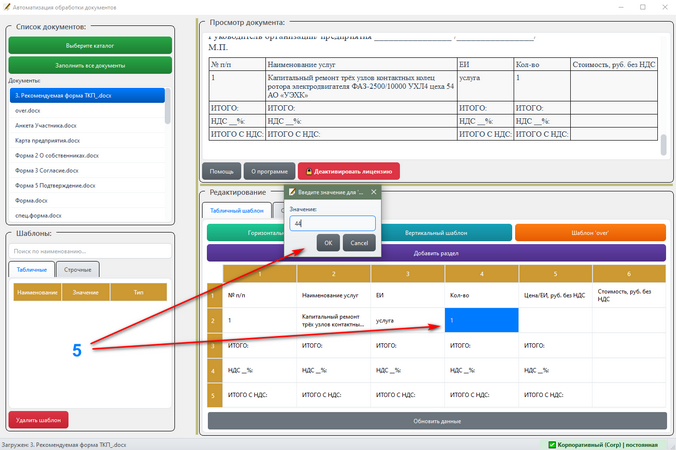
Task: Switch to 'Табличный шаблон' editing tab
Action: (x=237, y=210)
